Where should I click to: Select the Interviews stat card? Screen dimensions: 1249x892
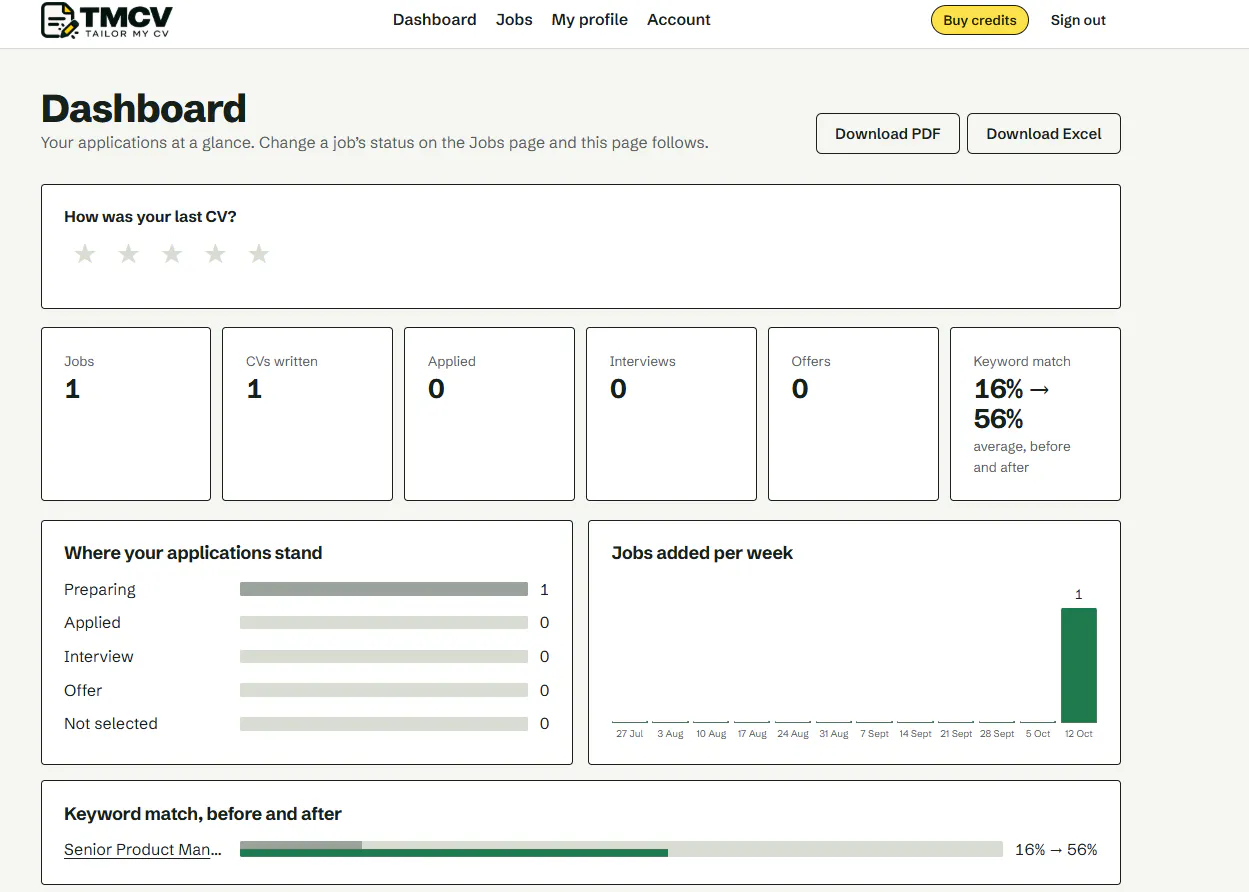pyautogui.click(x=671, y=414)
